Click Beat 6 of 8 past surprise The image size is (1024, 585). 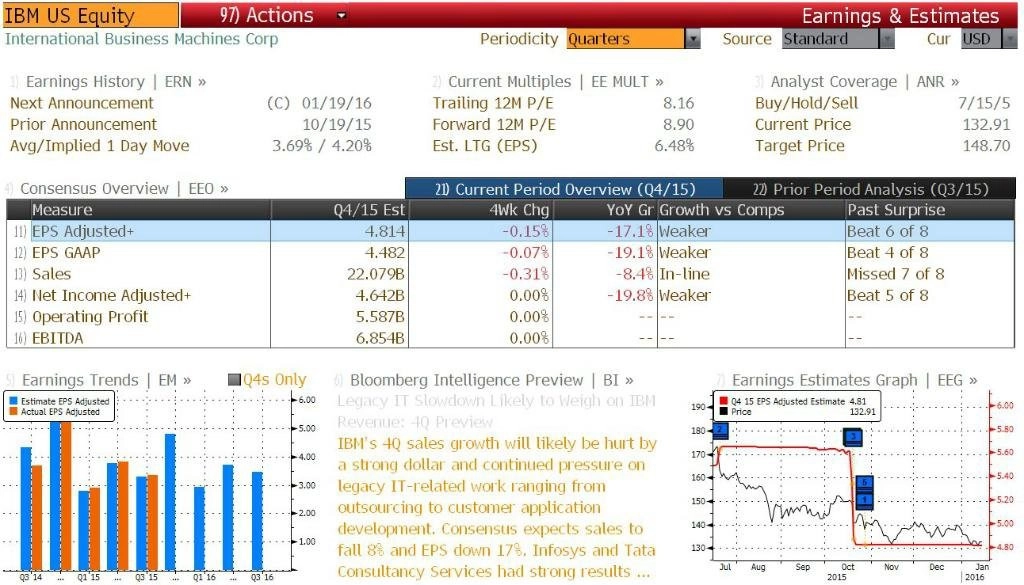click(888, 231)
